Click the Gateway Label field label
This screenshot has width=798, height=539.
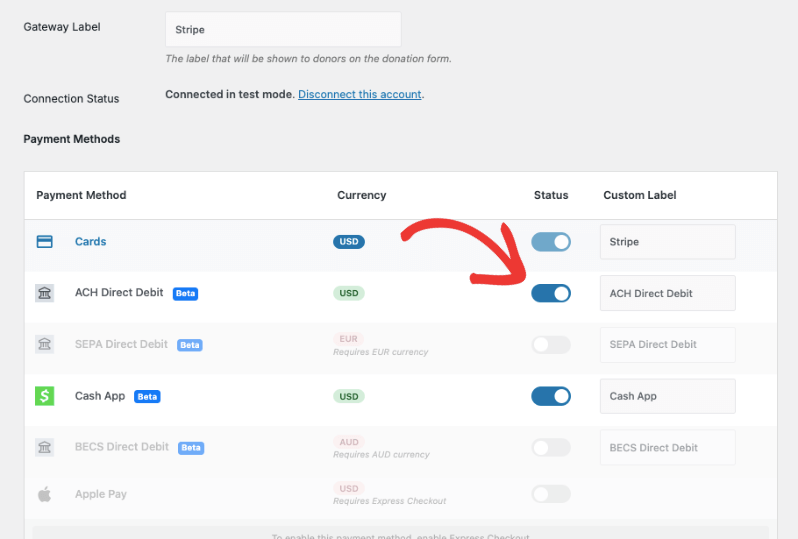62,27
